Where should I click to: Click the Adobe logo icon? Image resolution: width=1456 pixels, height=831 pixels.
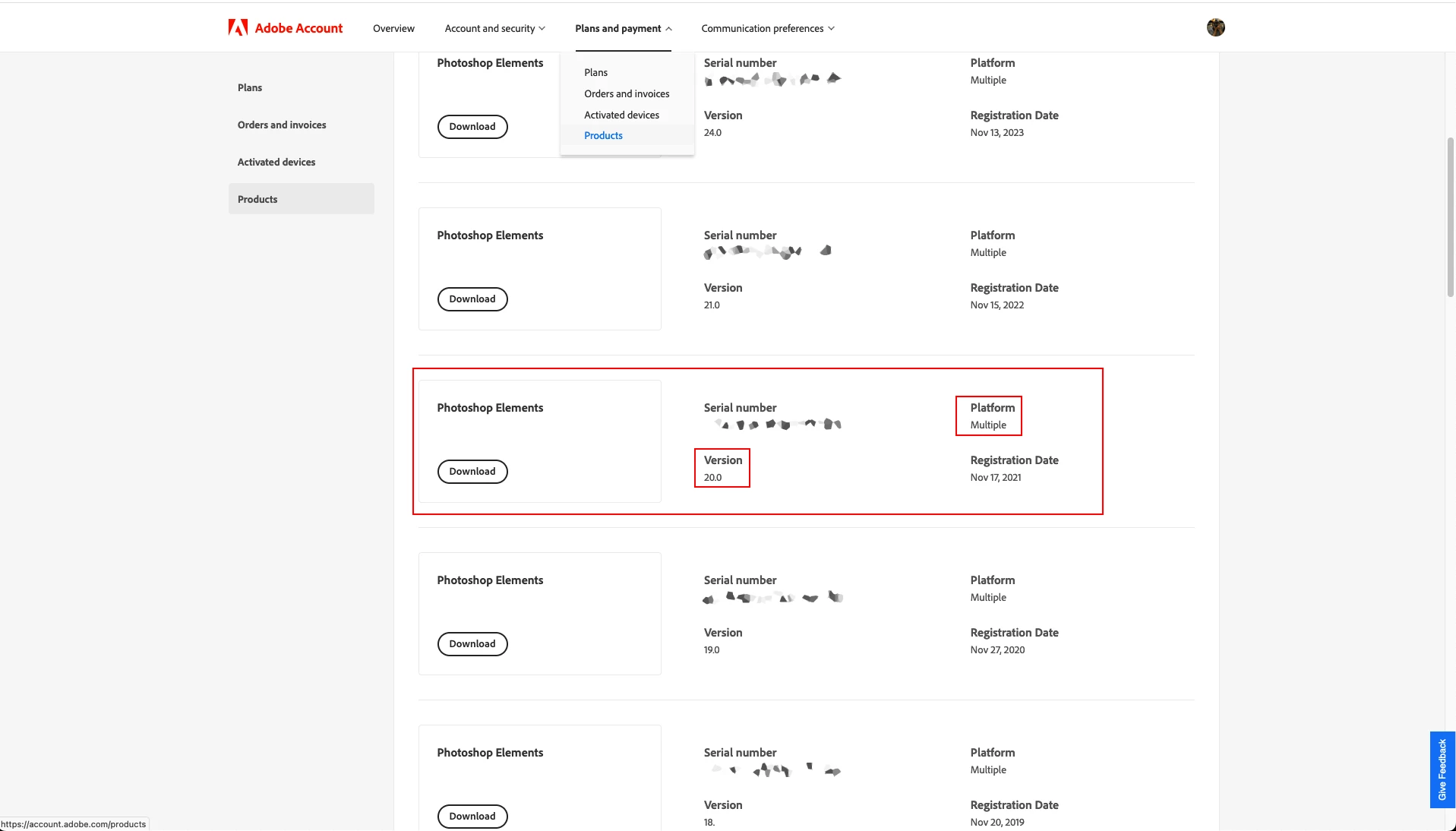pyautogui.click(x=238, y=28)
